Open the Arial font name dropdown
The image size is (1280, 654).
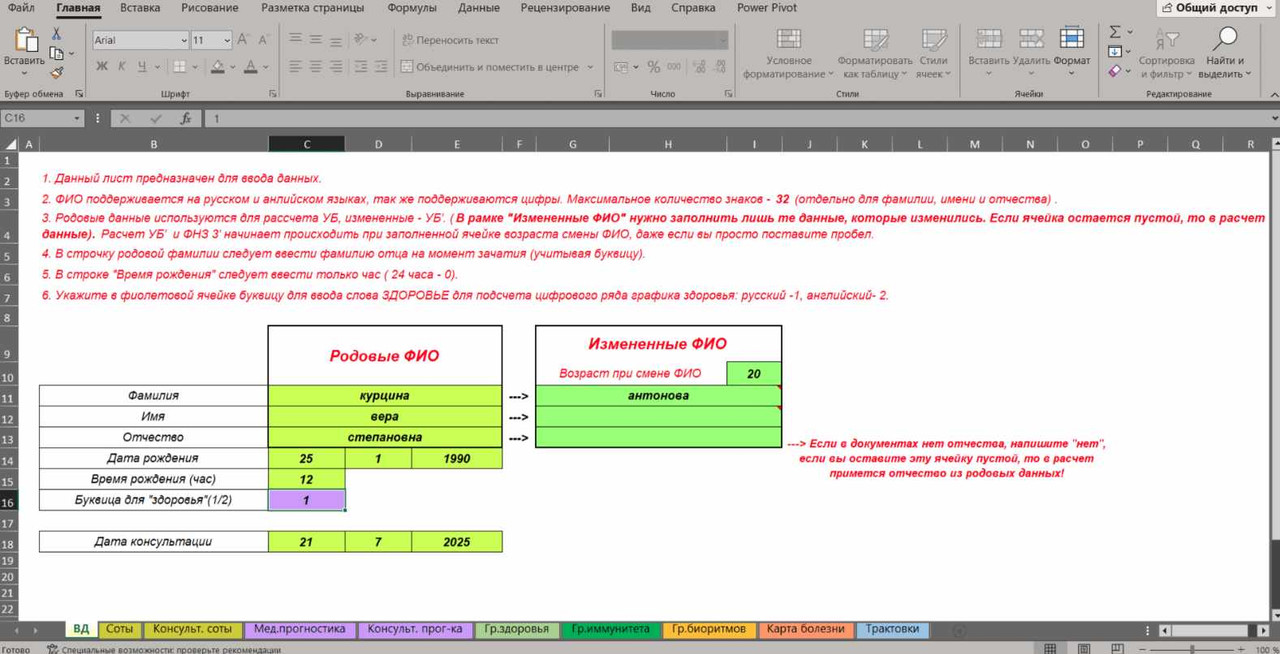(x=183, y=41)
